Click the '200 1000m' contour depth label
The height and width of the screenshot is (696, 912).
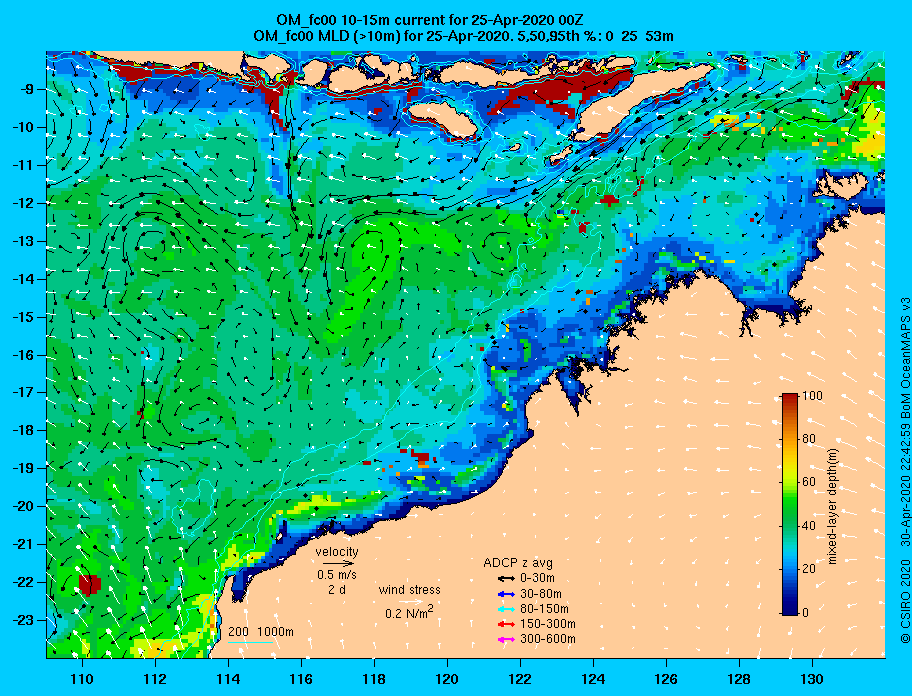[x=261, y=631]
